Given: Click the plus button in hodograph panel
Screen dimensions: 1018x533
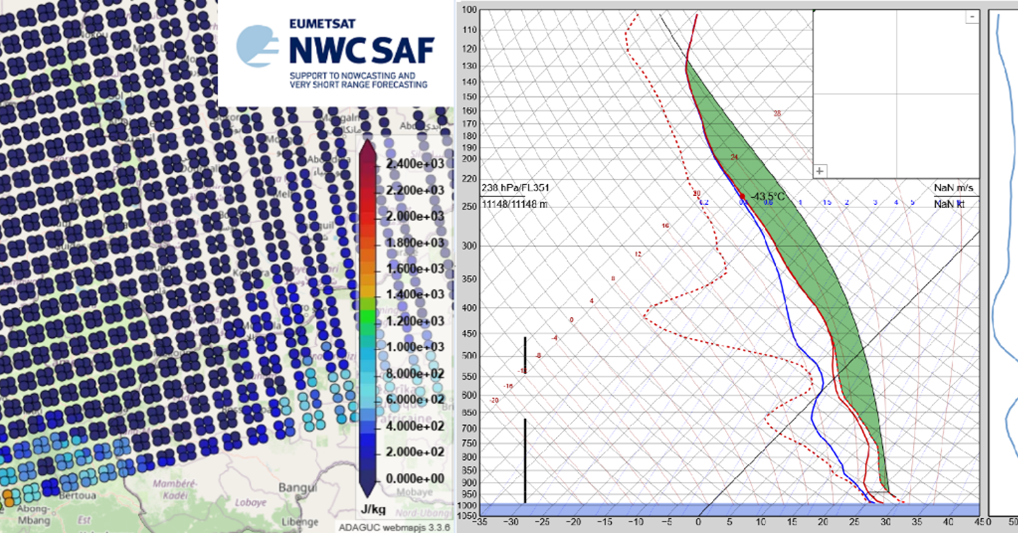Looking at the screenshot, I should pos(820,171).
